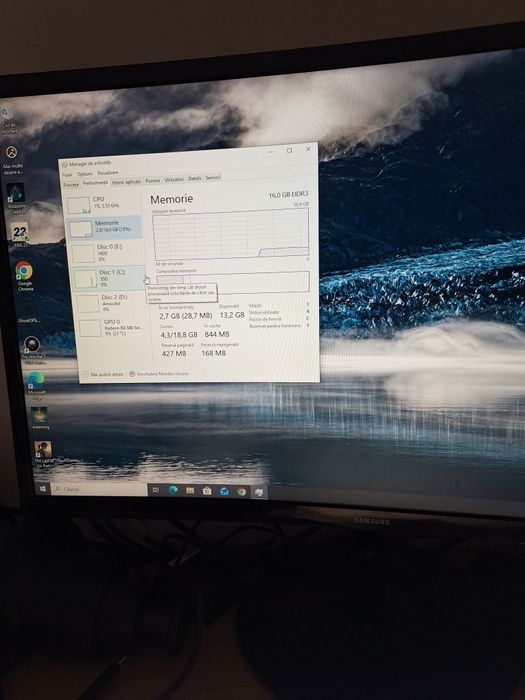Image resolution: width=525 pixels, height=700 pixels.
Task: Switch to the Istoric aplicații tab
Action: 126,182
